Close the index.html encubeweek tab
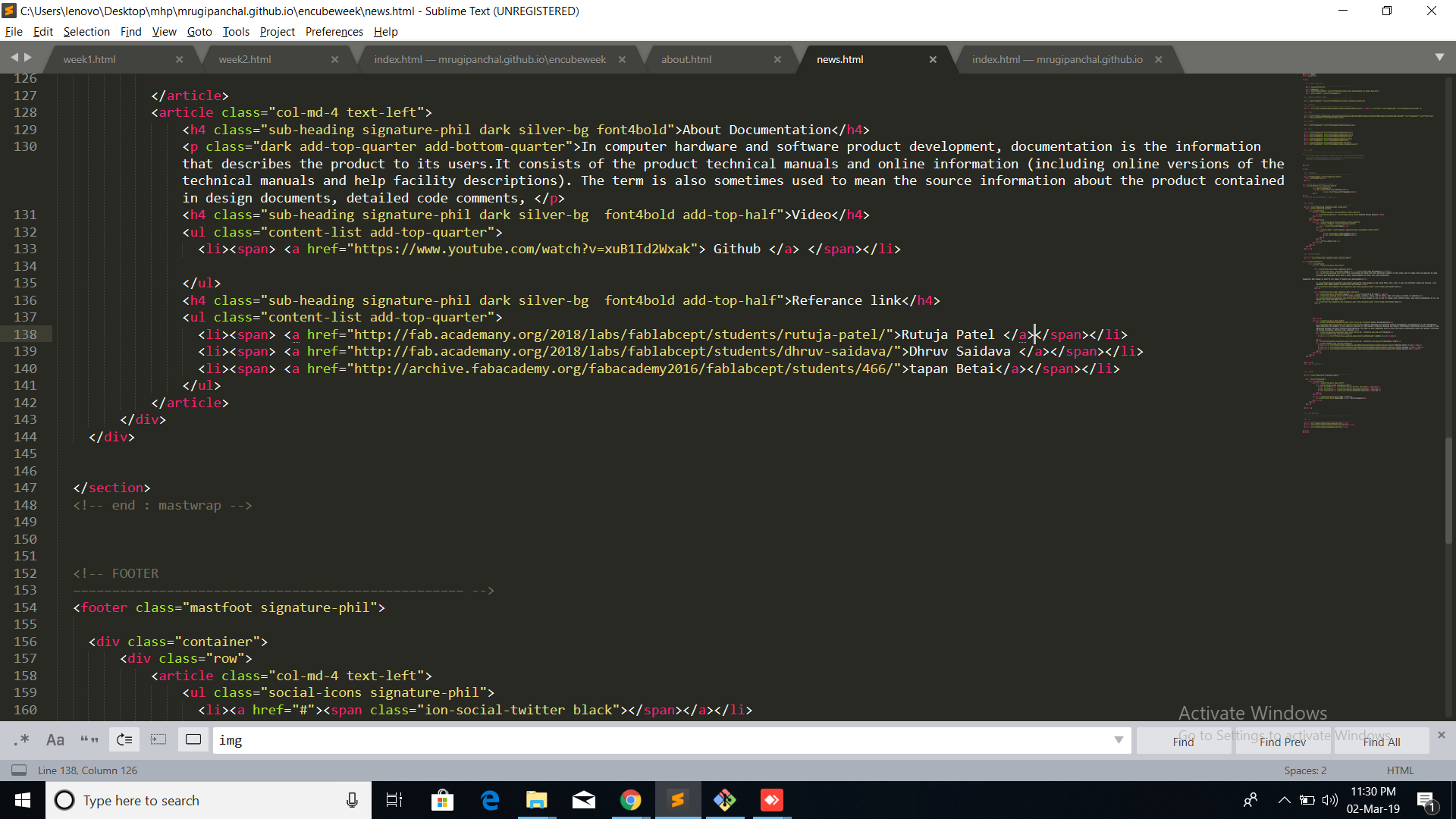This screenshot has height=819, width=1456. pos(622,59)
